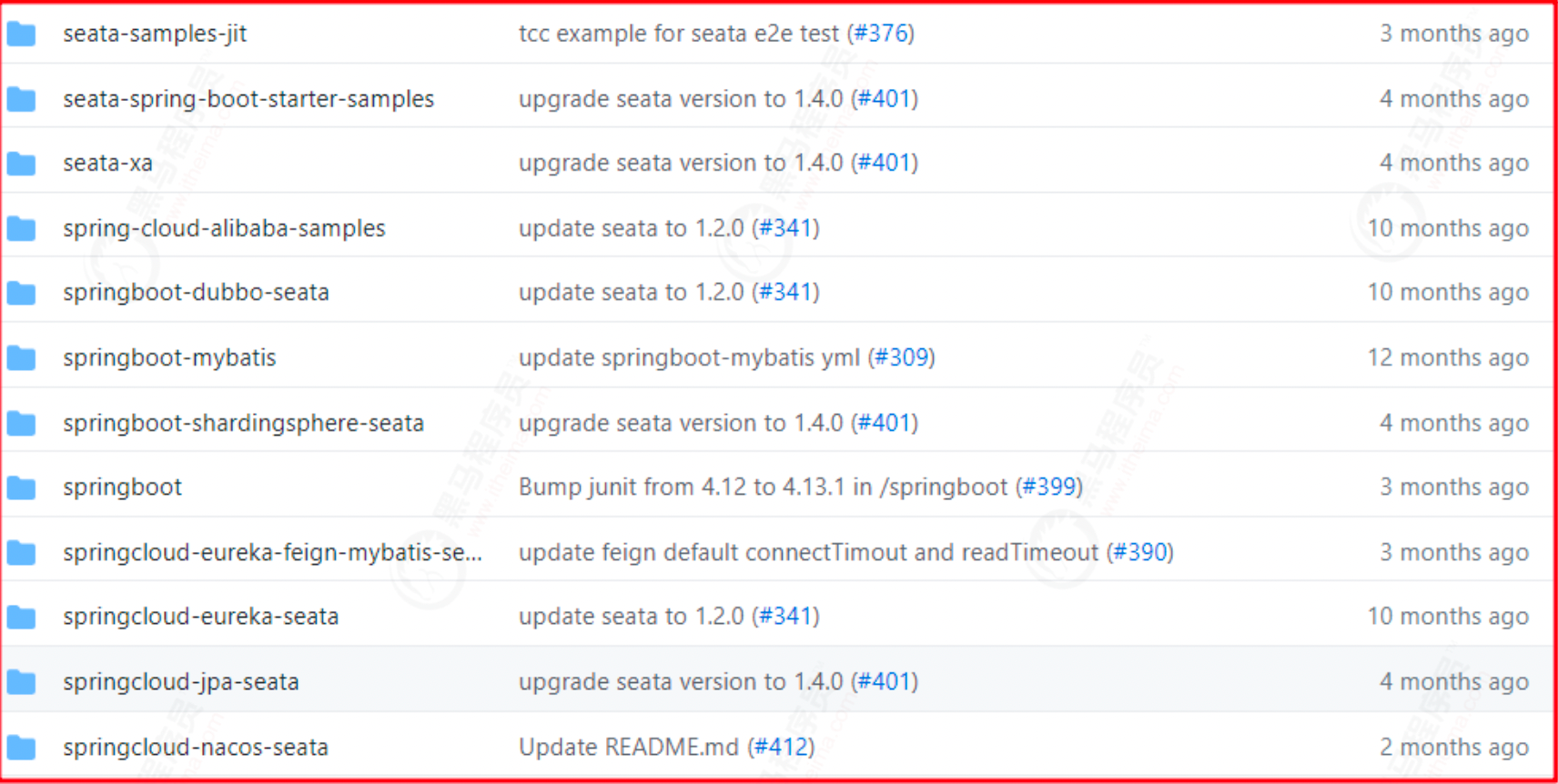Click '12 months ago' in springboot-mybatis row
The height and width of the screenshot is (784, 1558).
(1448, 357)
